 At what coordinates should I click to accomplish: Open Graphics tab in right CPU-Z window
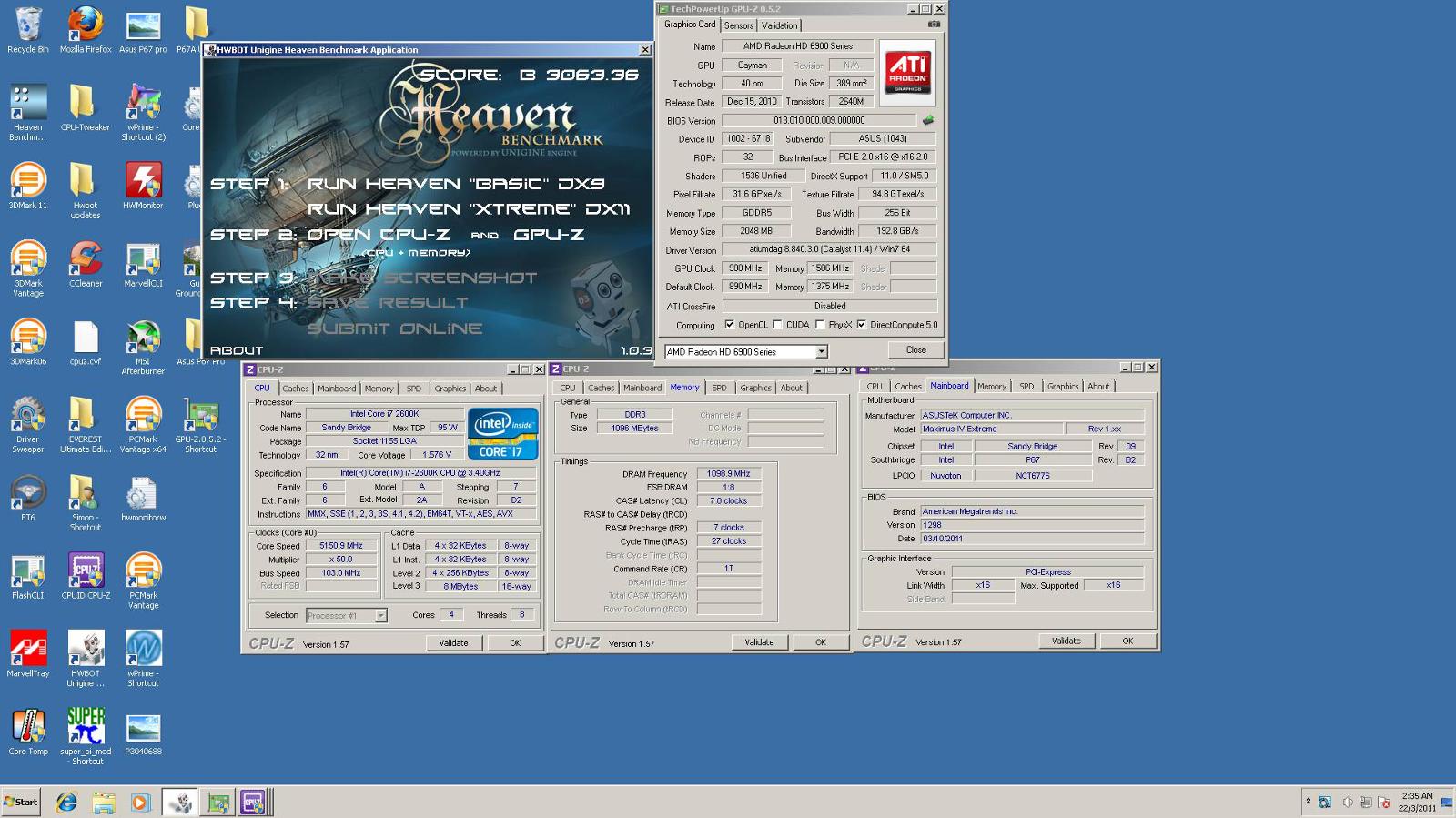(1062, 387)
